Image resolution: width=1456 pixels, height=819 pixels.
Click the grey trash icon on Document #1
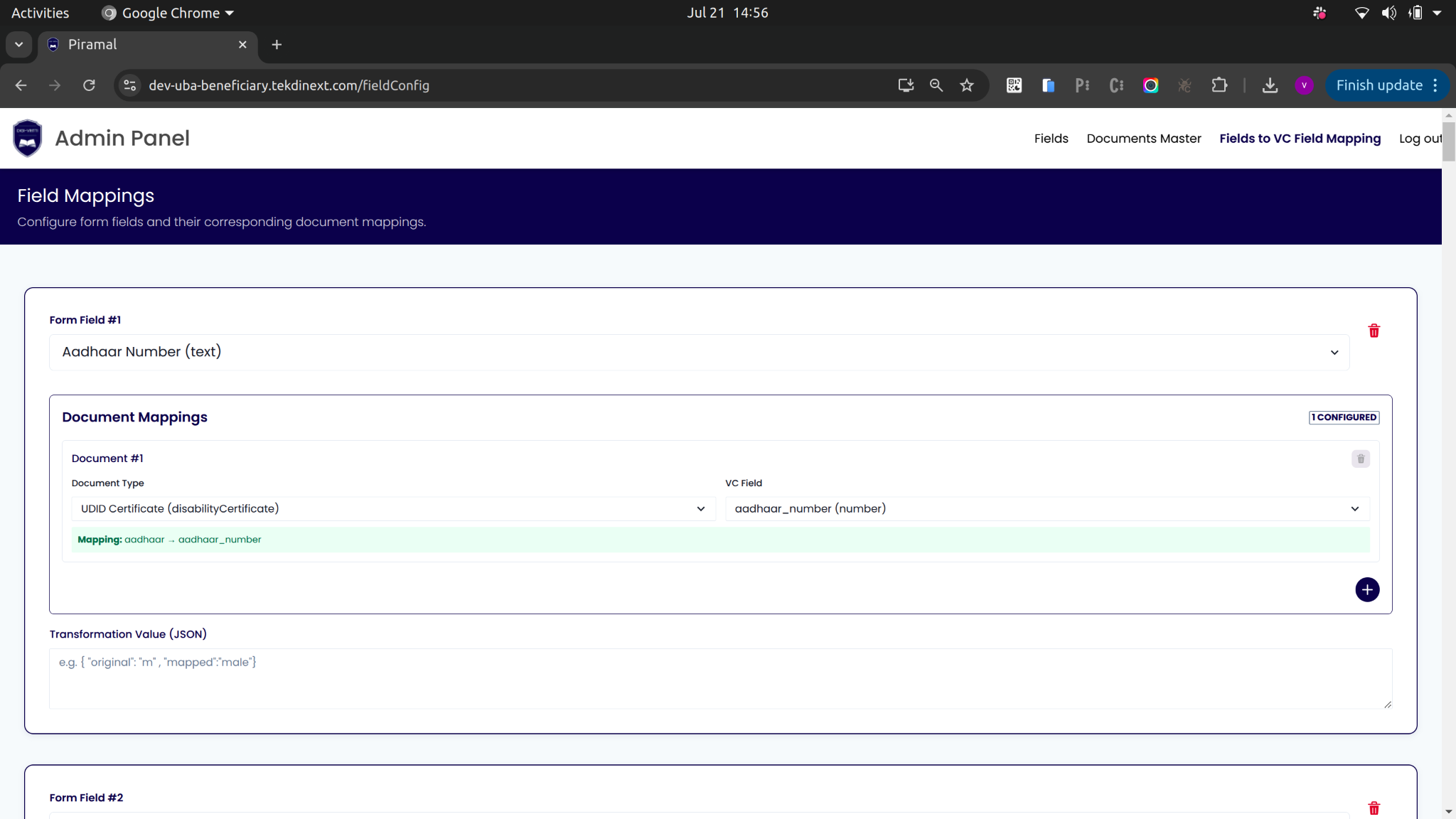[x=1360, y=459]
